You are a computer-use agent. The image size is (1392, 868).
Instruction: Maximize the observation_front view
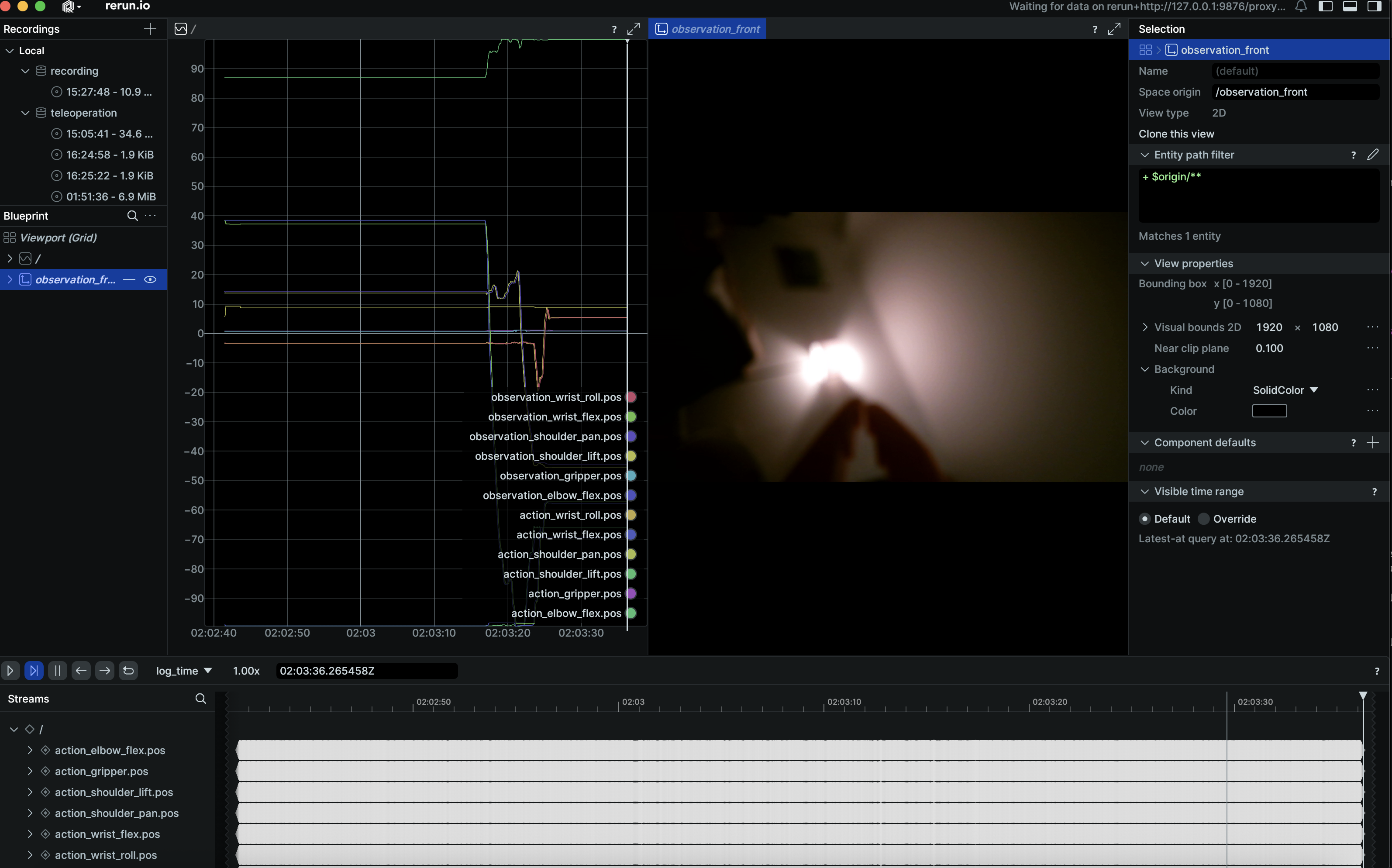1114,29
